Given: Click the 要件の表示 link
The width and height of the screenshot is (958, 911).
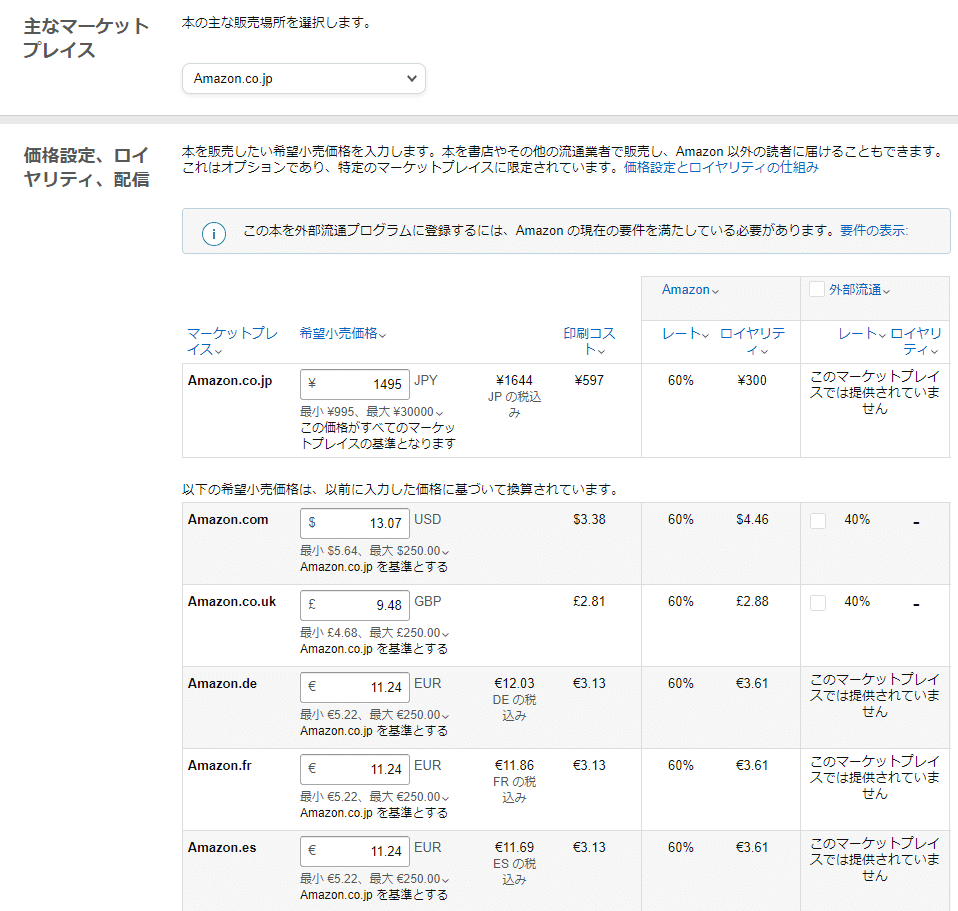Looking at the screenshot, I should [x=874, y=230].
